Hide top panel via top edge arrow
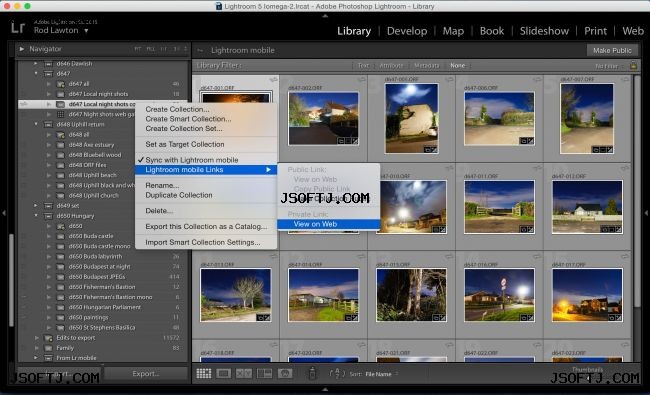 325,16
